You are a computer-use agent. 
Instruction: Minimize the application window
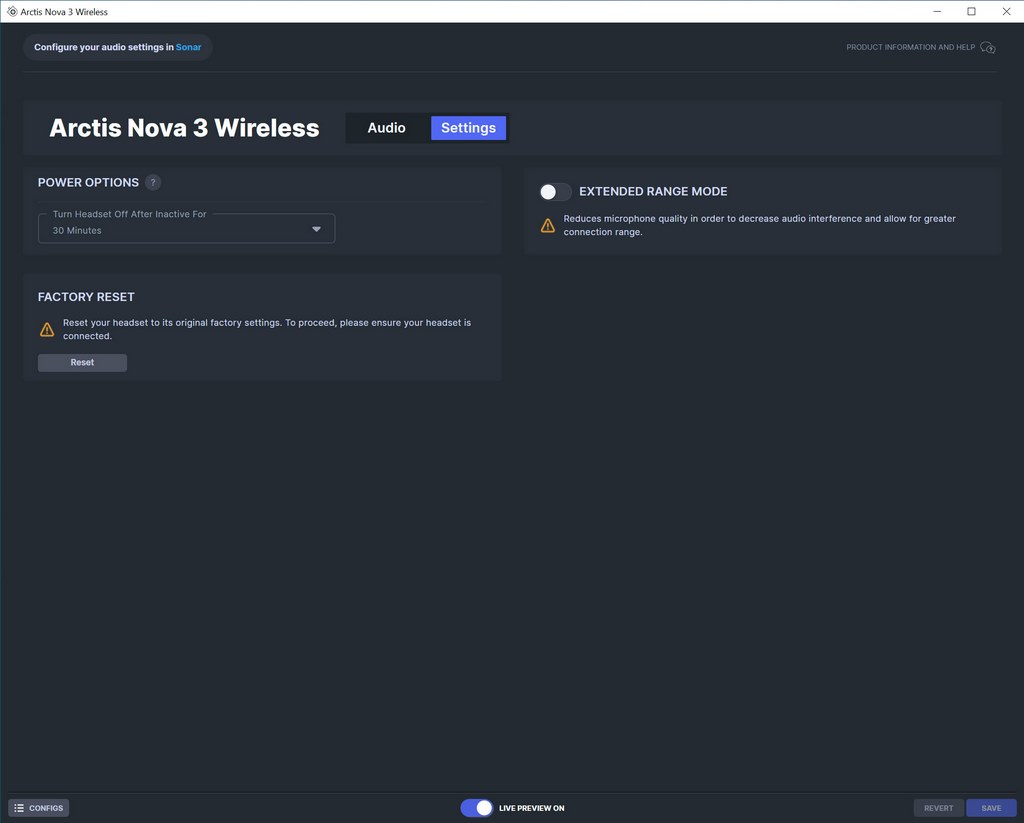pos(937,12)
